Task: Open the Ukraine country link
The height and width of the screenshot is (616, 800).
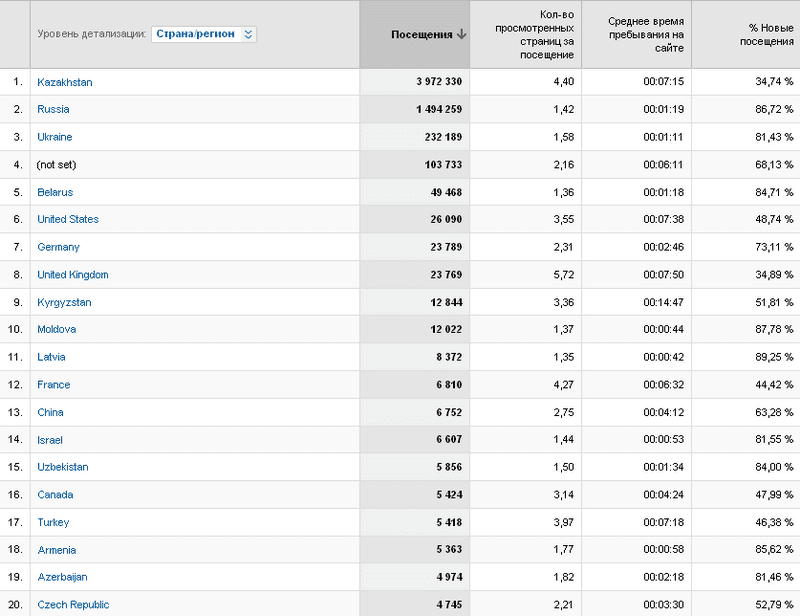Action: [x=55, y=137]
